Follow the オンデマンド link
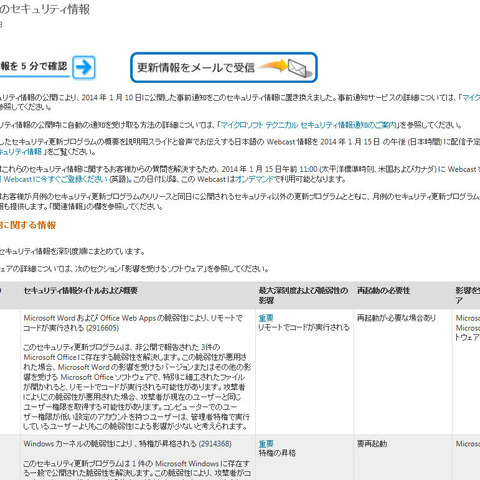This screenshot has height=480, width=480. point(254,179)
